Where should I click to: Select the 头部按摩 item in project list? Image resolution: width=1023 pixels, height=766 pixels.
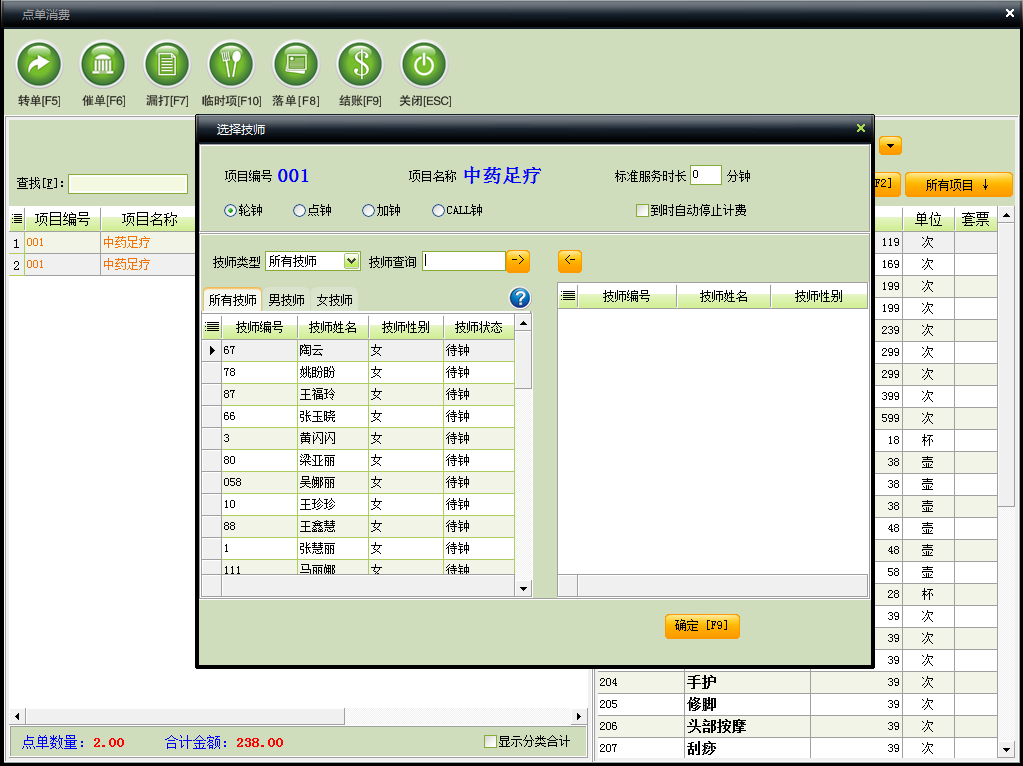pyautogui.click(x=797, y=726)
